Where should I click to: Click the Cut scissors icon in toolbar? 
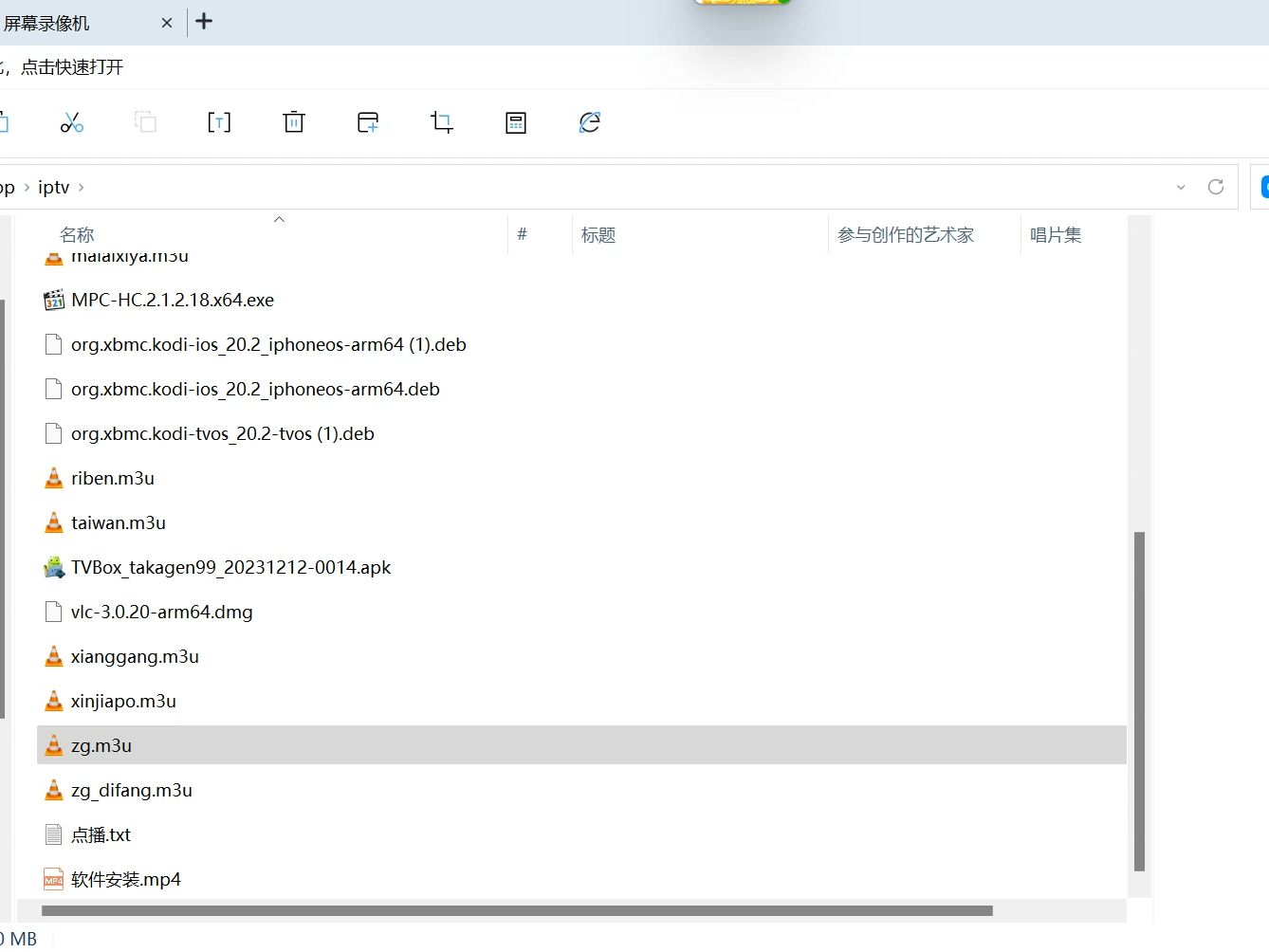point(72,122)
